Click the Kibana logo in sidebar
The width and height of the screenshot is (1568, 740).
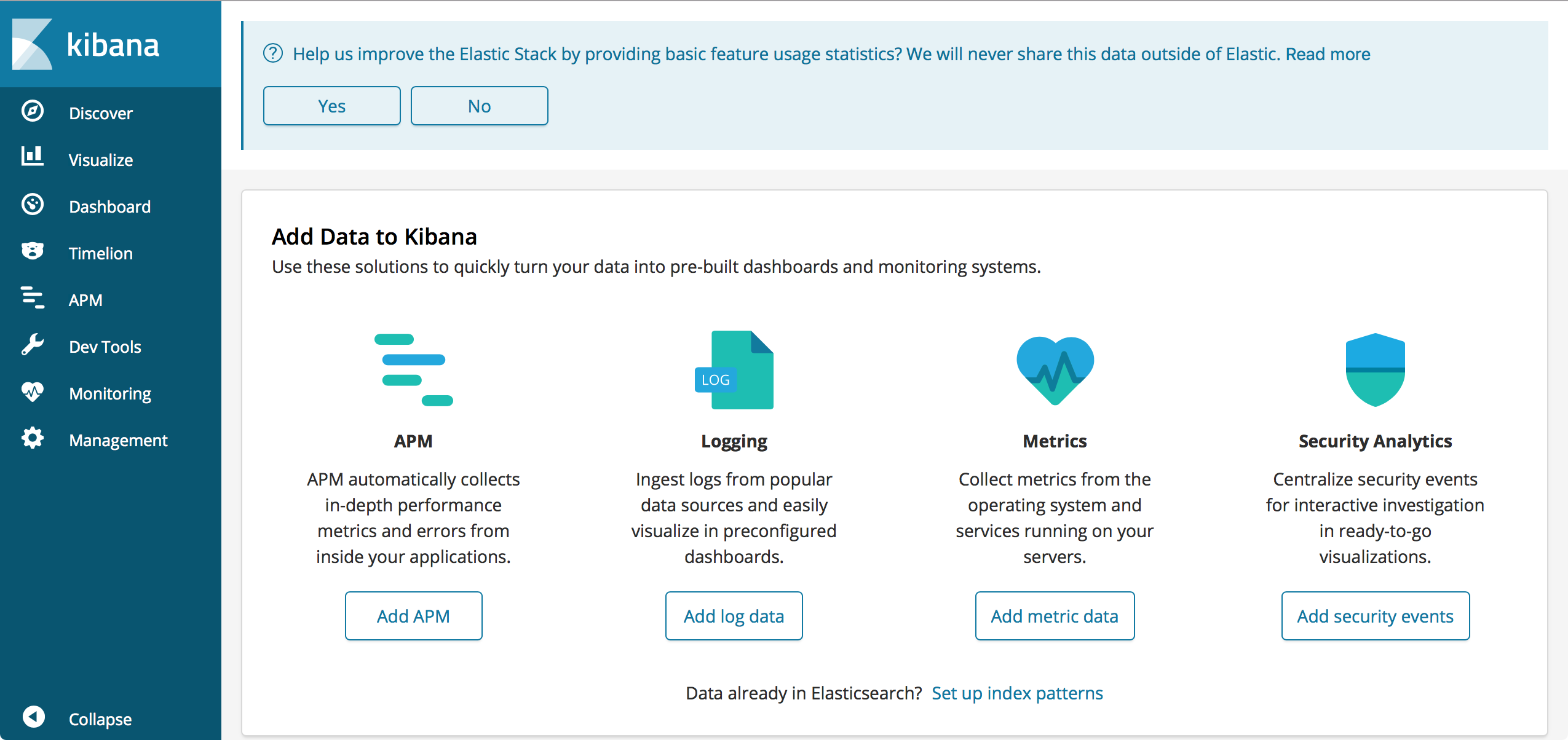point(86,44)
